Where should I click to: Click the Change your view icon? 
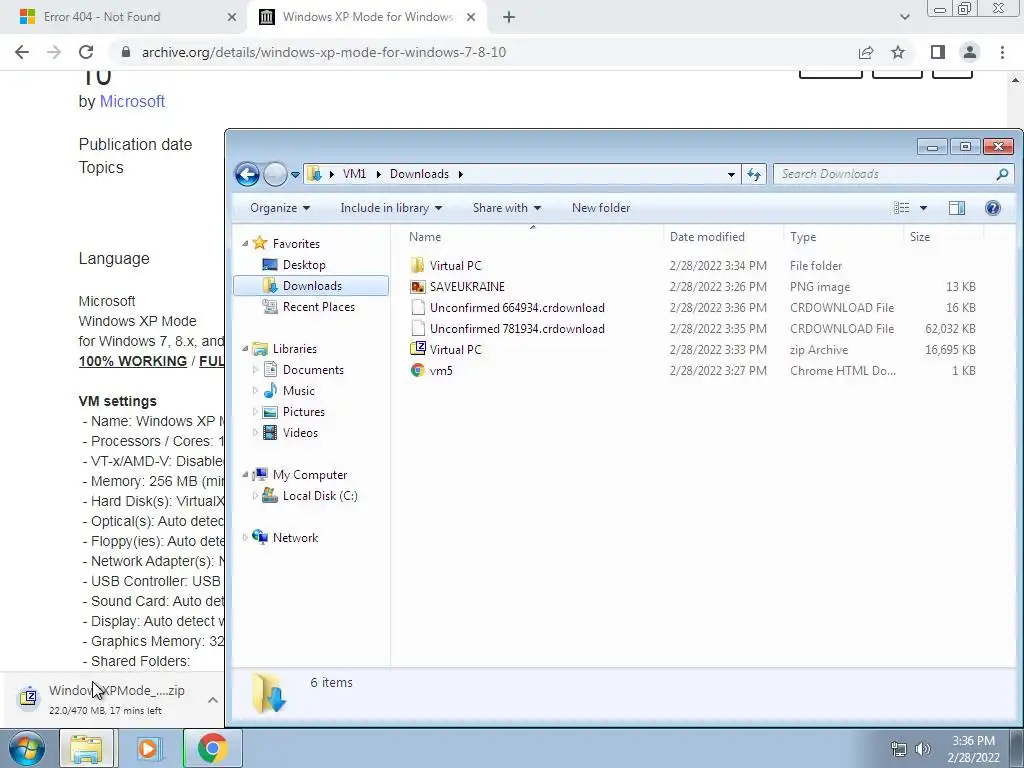click(x=902, y=208)
